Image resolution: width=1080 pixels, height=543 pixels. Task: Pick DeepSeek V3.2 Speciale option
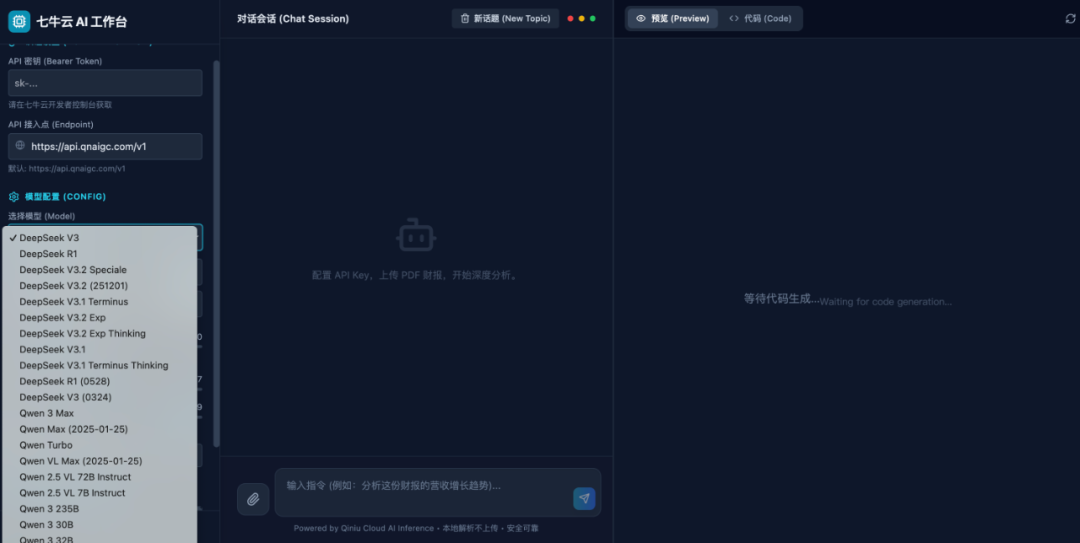73,270
